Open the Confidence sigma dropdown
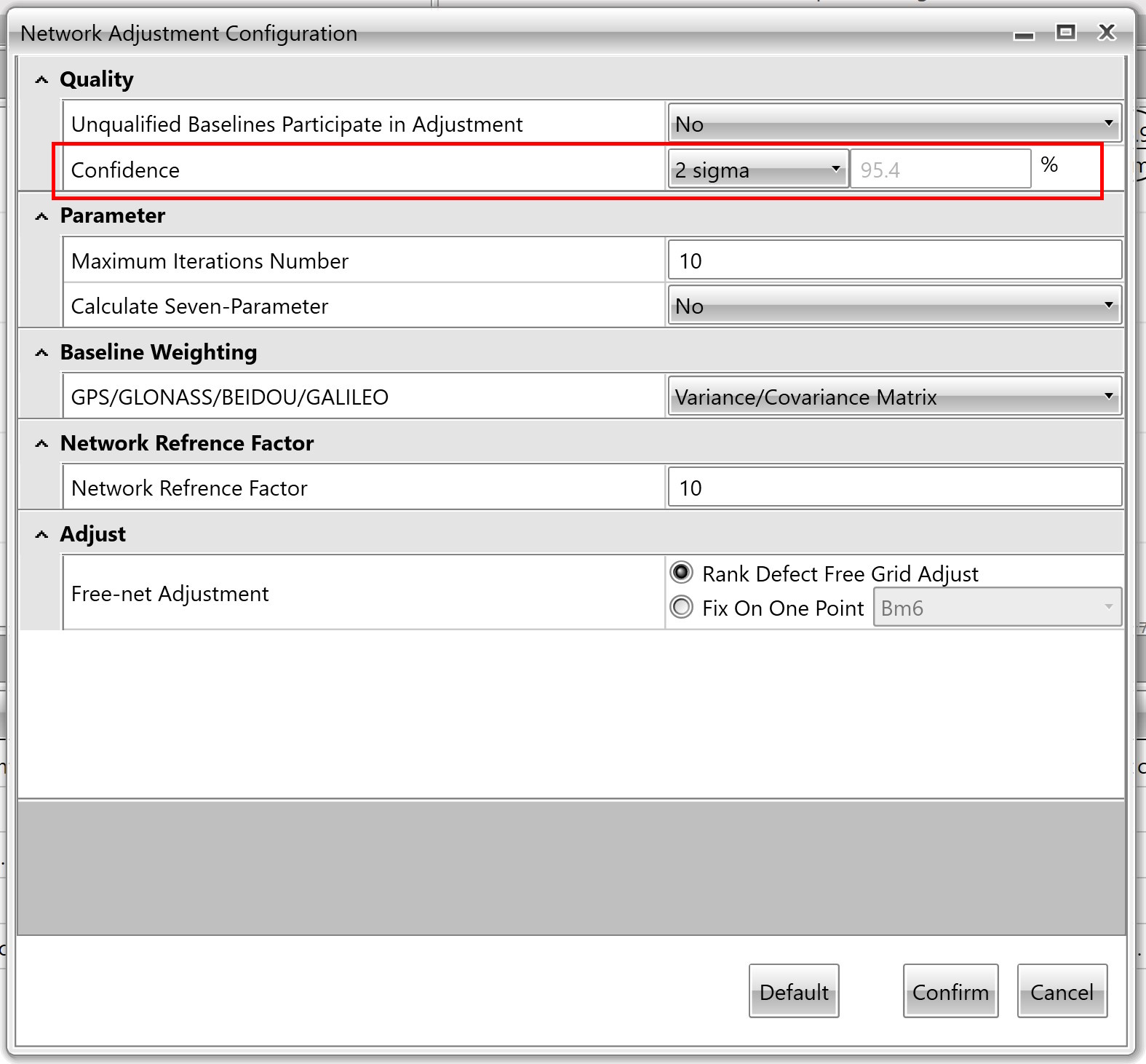The image size is (1146, 1064). click(757, 170)
